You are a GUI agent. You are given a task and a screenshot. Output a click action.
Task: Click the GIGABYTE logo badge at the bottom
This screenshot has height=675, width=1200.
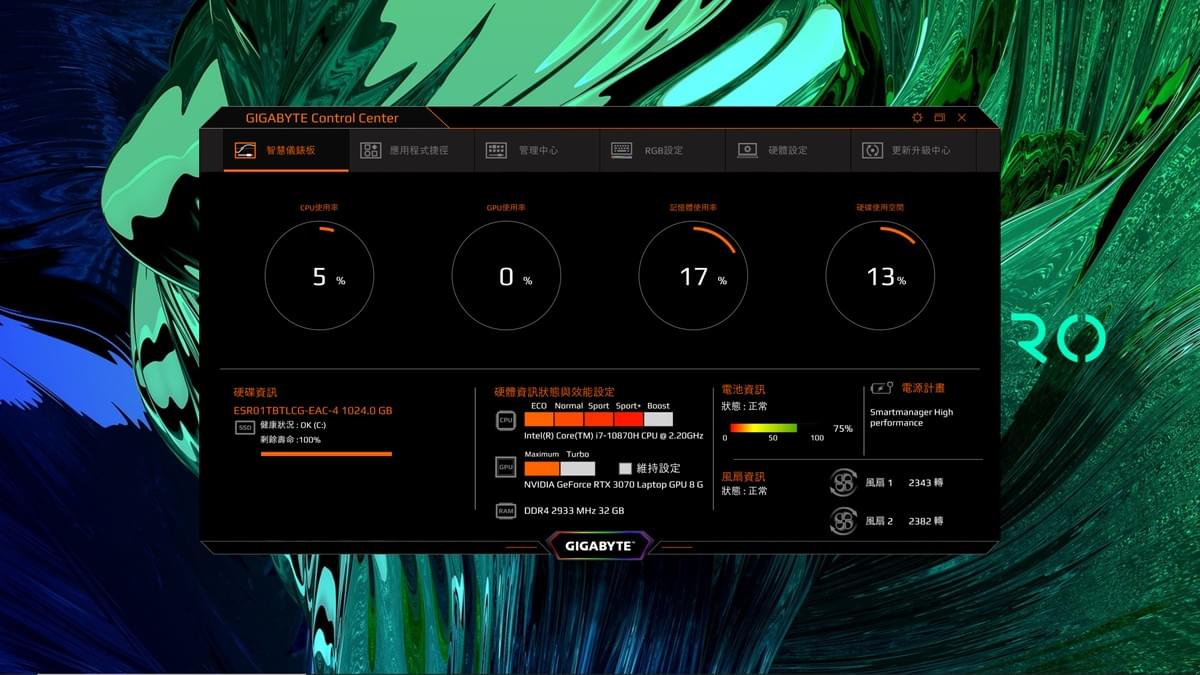599,546
